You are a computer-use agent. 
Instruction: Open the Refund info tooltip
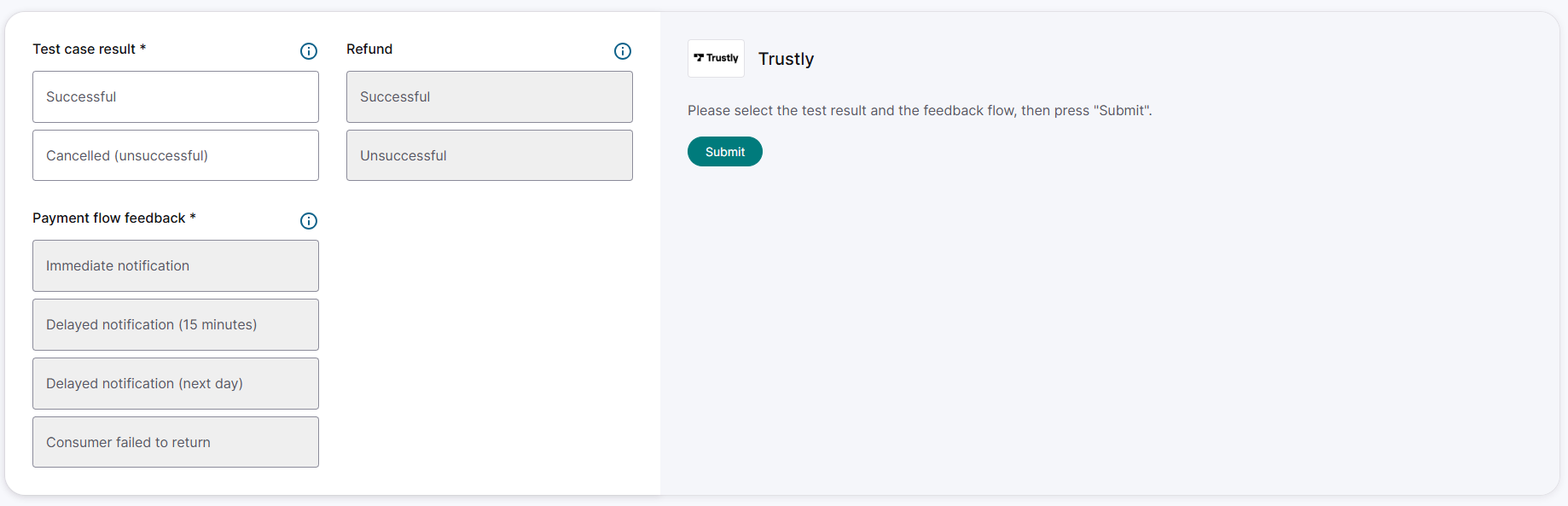coord(622,51)
